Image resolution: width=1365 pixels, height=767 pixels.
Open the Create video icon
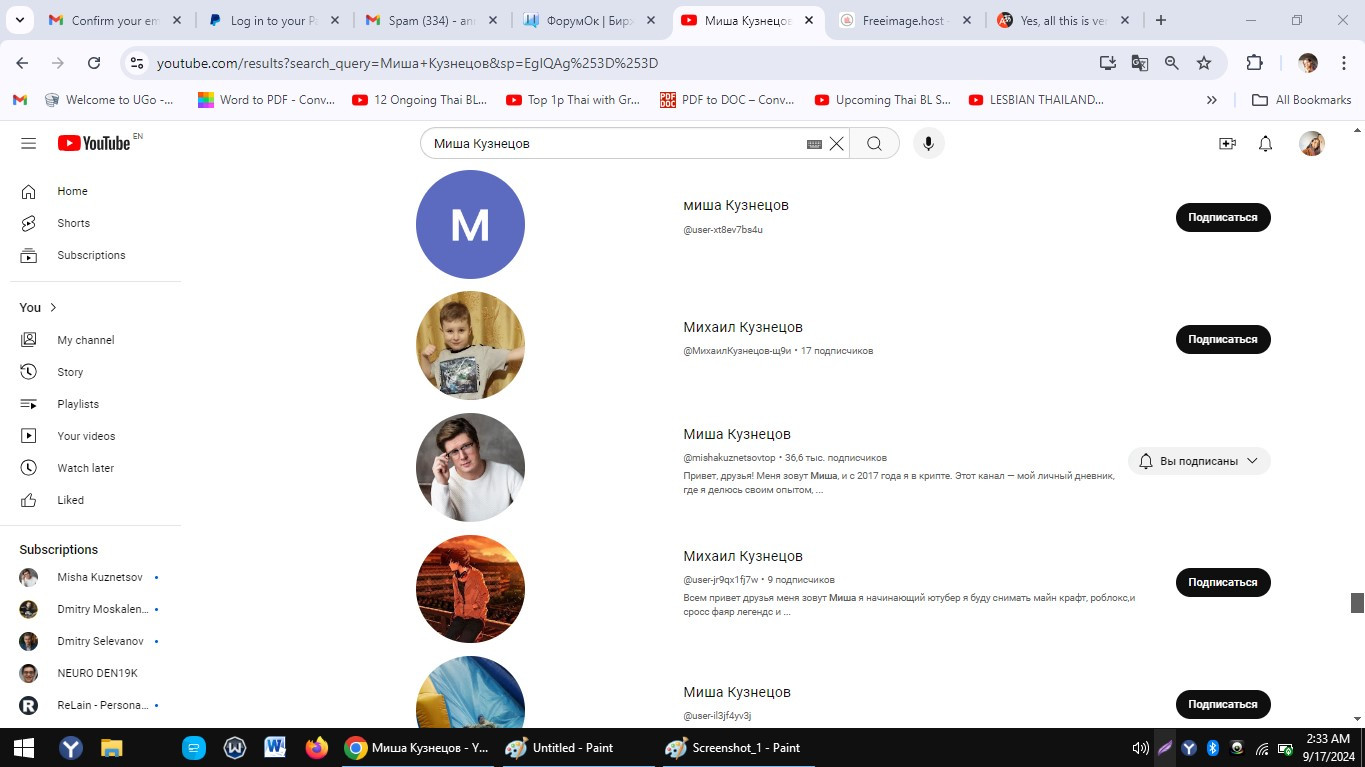[1227, 144]
